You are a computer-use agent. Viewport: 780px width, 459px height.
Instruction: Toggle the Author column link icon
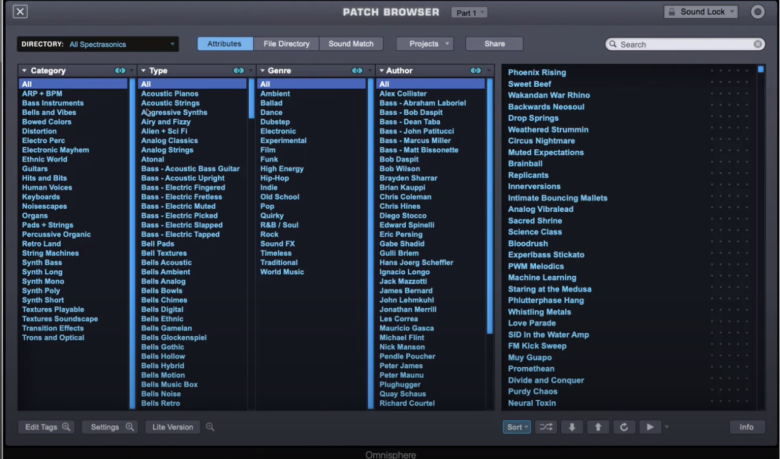[476, 71]
